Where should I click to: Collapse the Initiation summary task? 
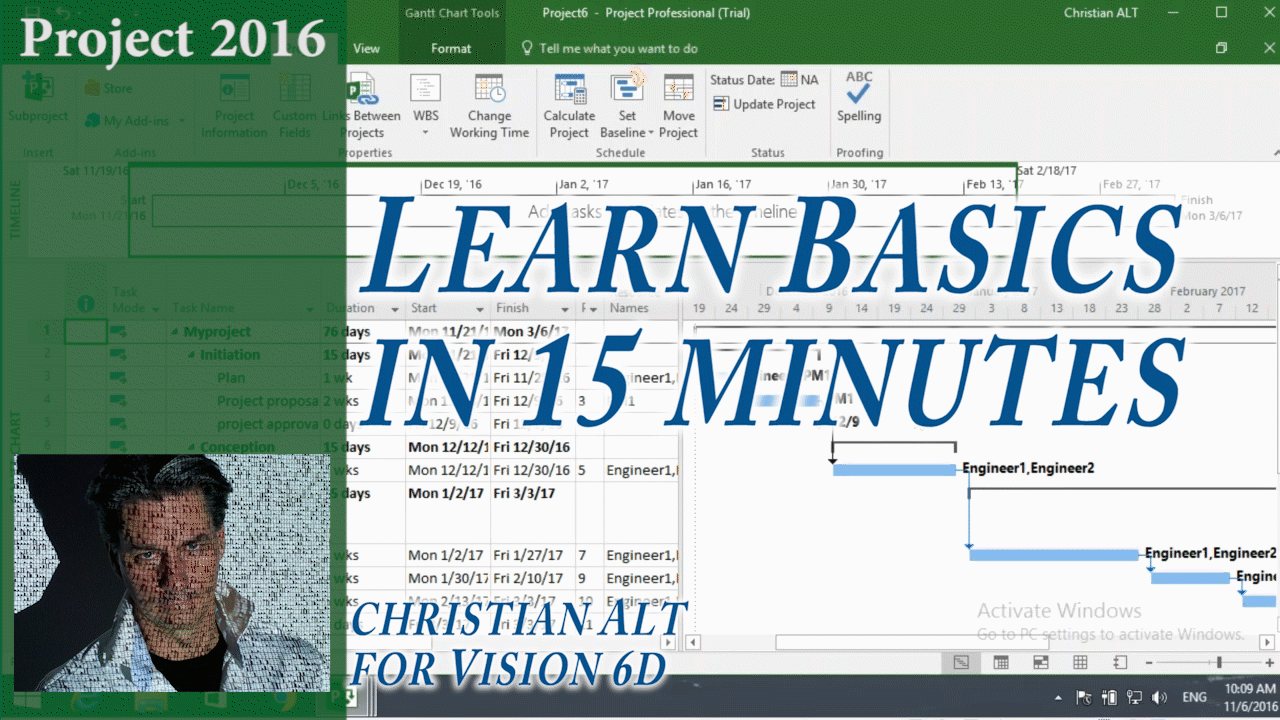(192, 355)
